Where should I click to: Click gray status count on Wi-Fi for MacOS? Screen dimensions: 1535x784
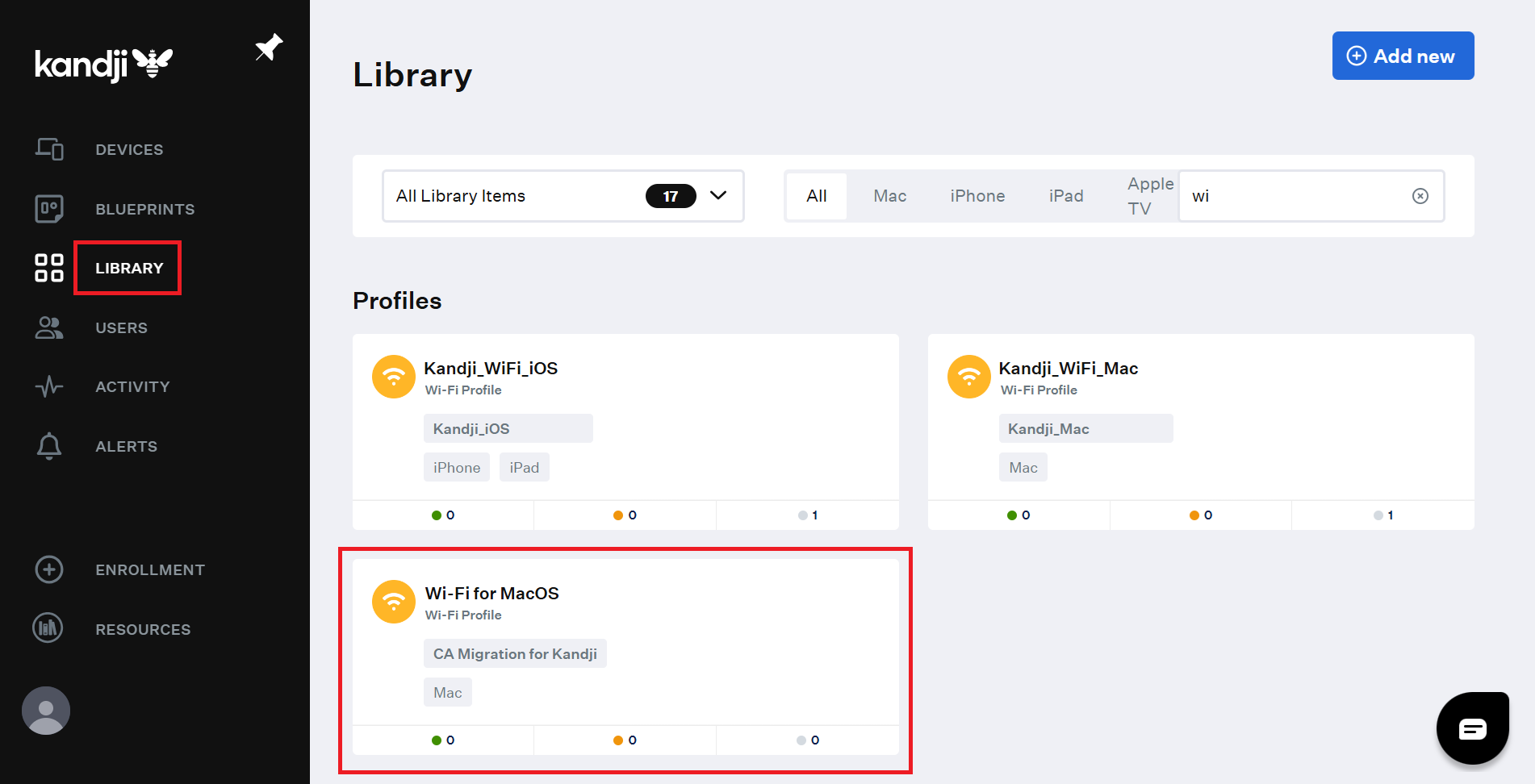point(808,740)
